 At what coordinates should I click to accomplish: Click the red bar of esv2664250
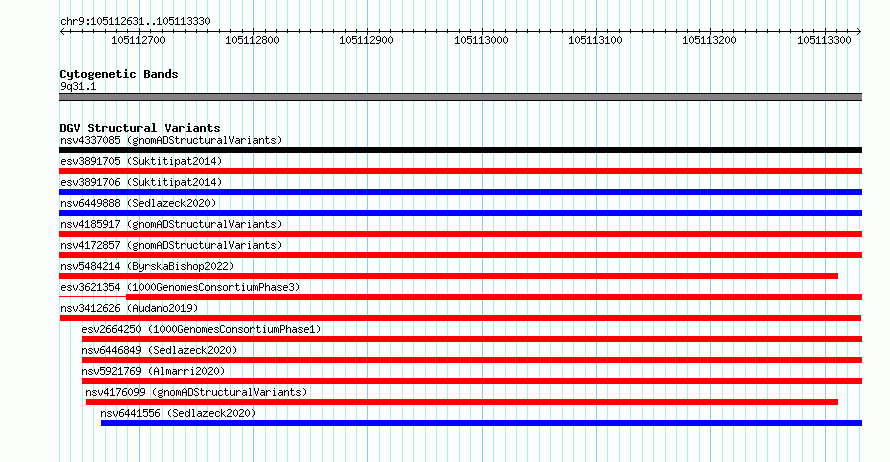(x=472, y=339)
